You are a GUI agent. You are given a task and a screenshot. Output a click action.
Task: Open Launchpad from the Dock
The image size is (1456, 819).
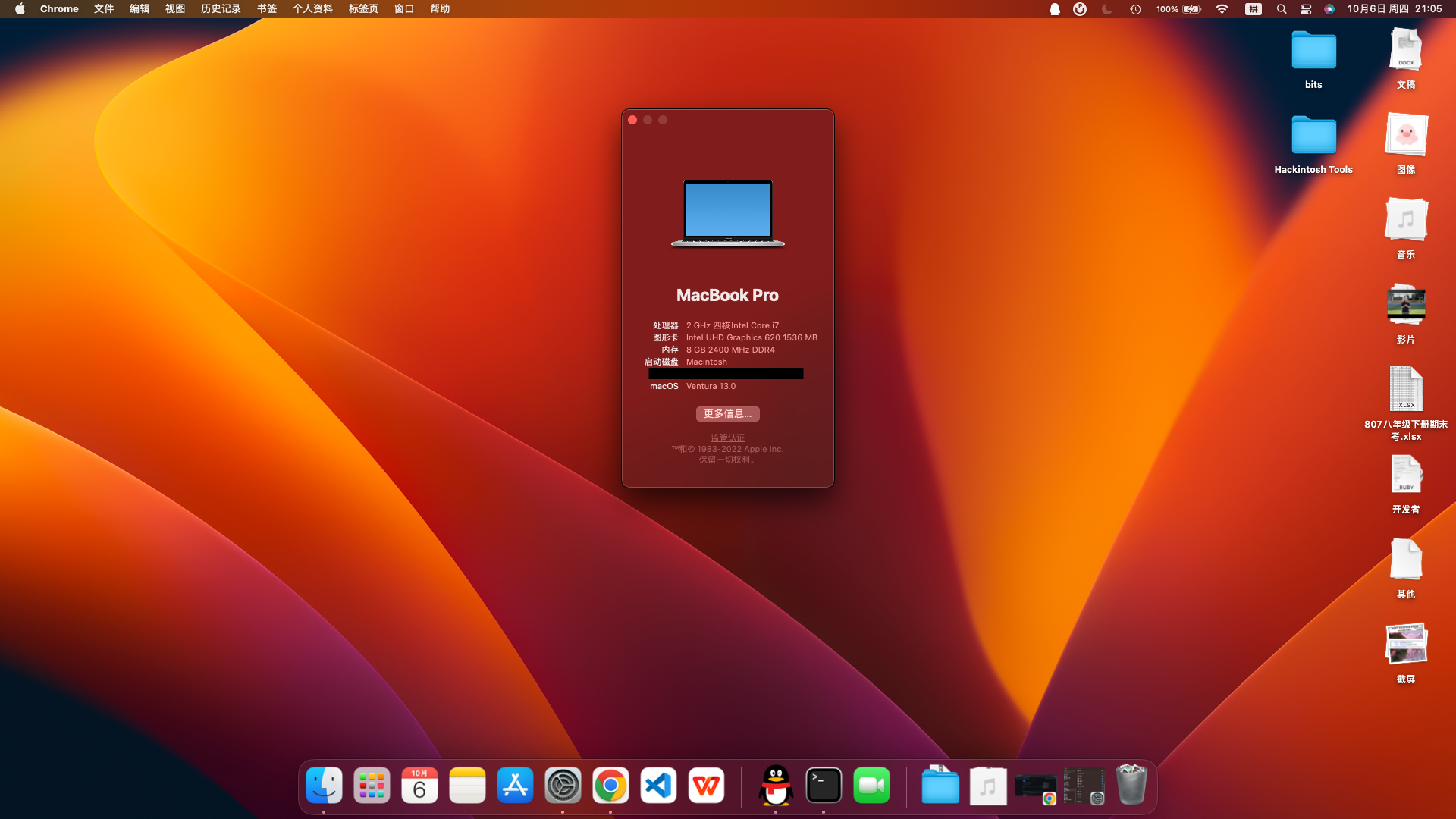(x=371, y=786)
